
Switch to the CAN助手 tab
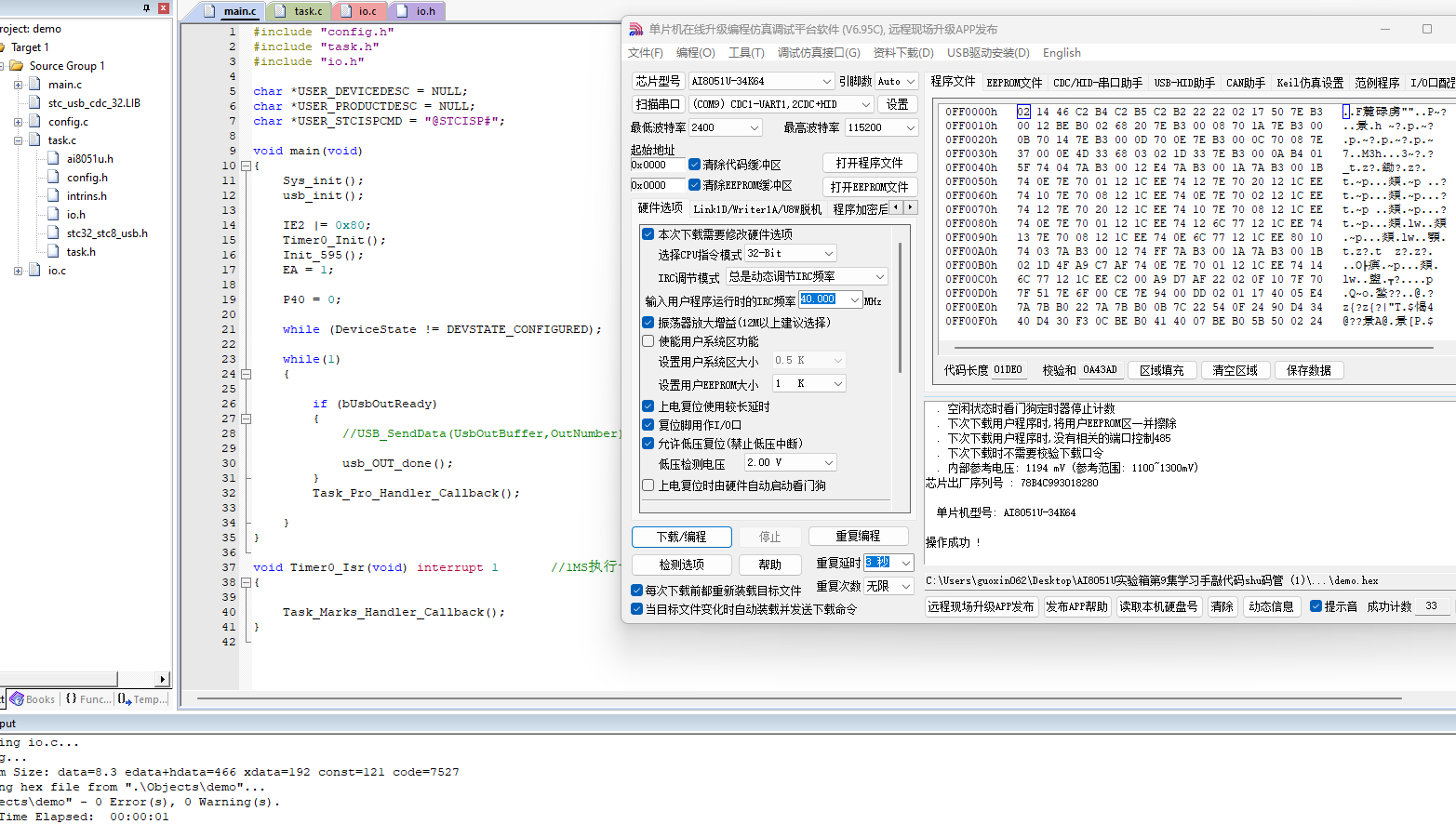click(x=1245, y=83)
